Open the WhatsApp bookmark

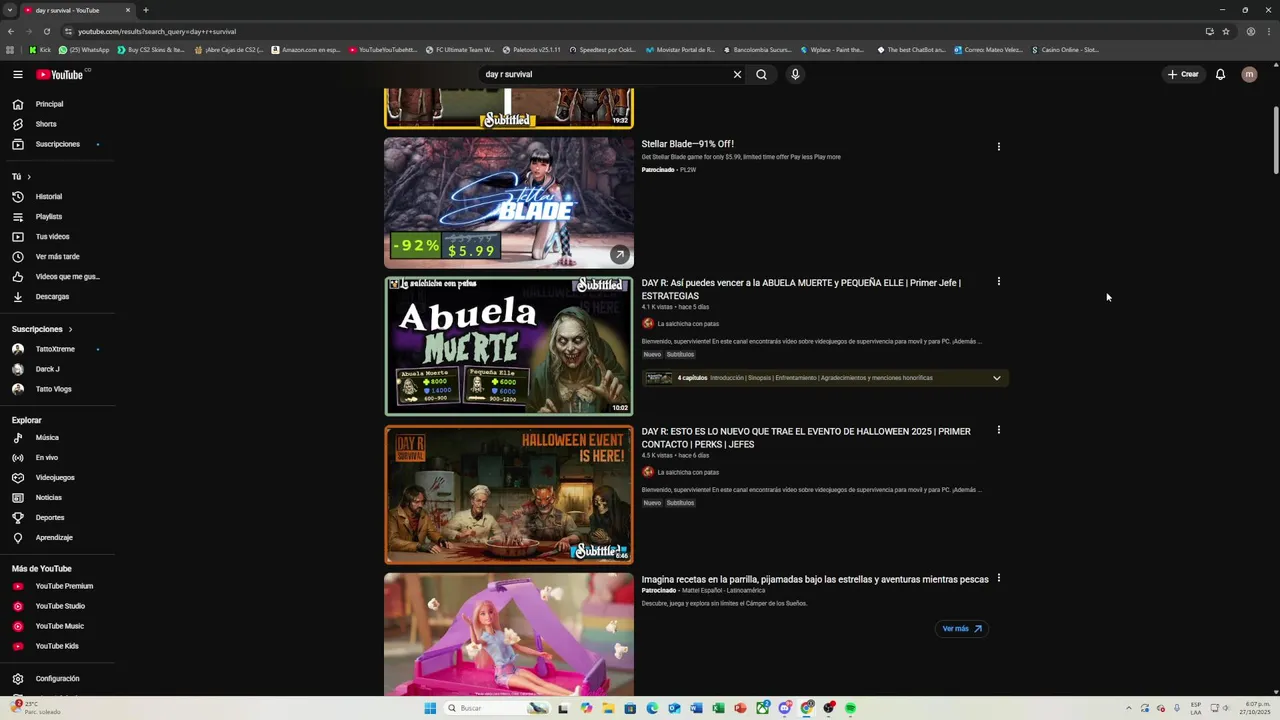pyautogui.click(x=84, y=50)
